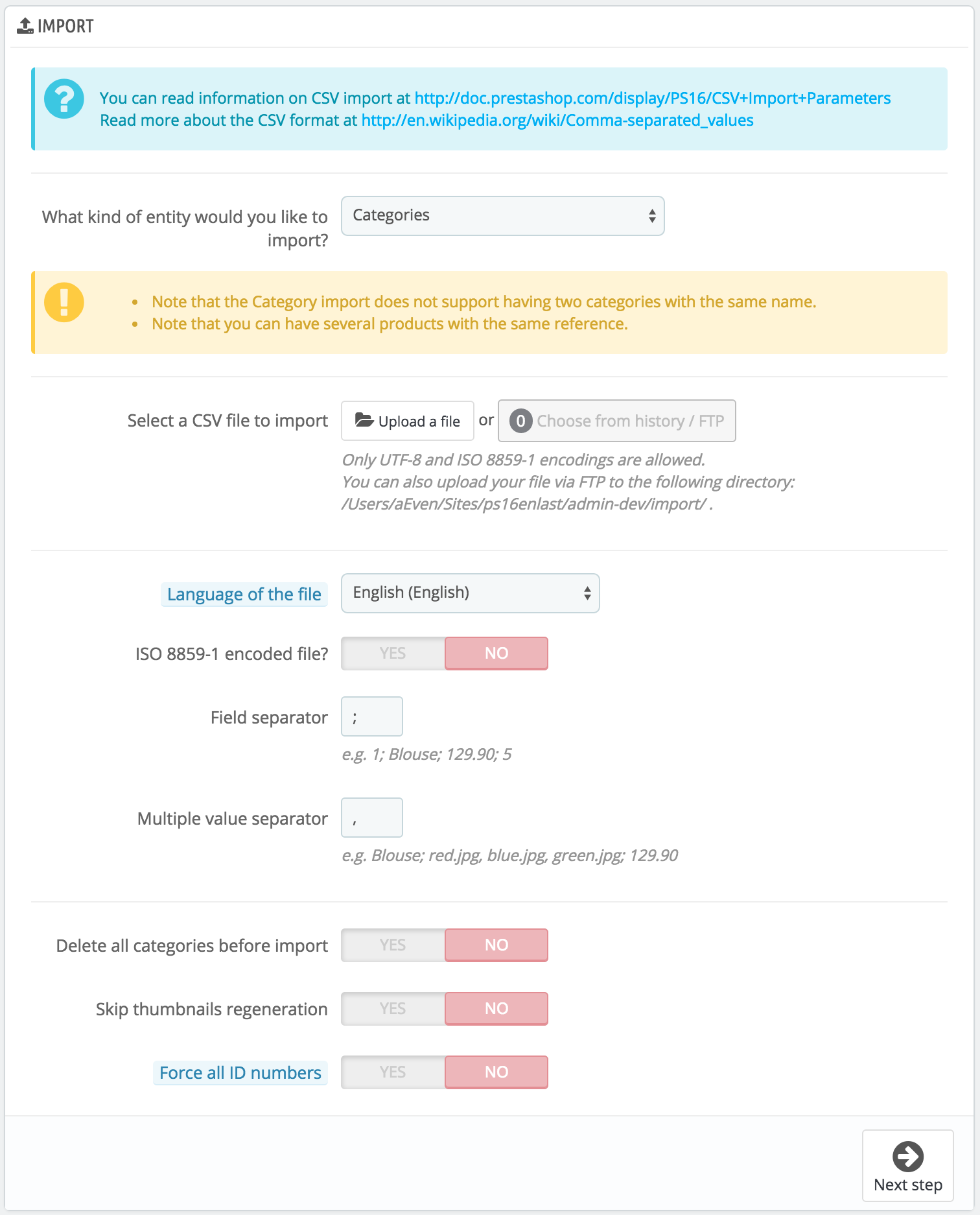Open the PrestaShop CSV Import Parameters link

point(650,98)
